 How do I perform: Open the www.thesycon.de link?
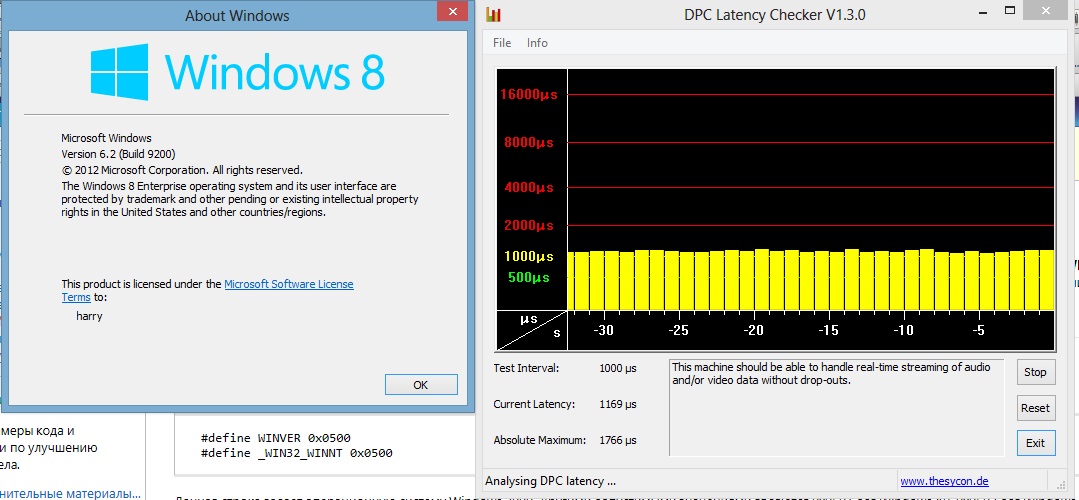tap(944, 481)
